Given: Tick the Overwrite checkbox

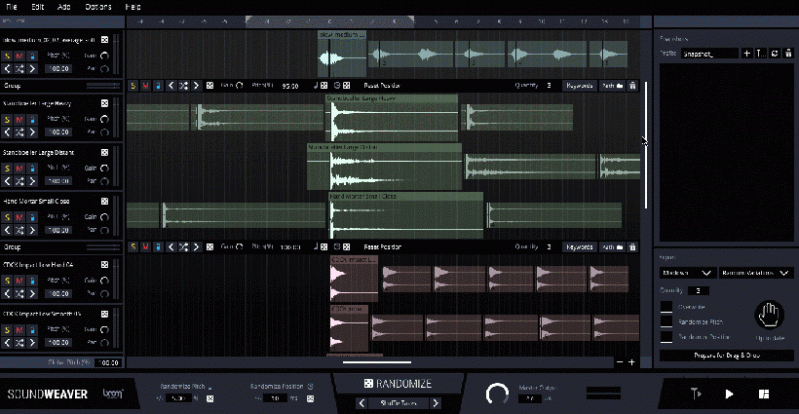Looking at the screenshot, I should (667, 307).
